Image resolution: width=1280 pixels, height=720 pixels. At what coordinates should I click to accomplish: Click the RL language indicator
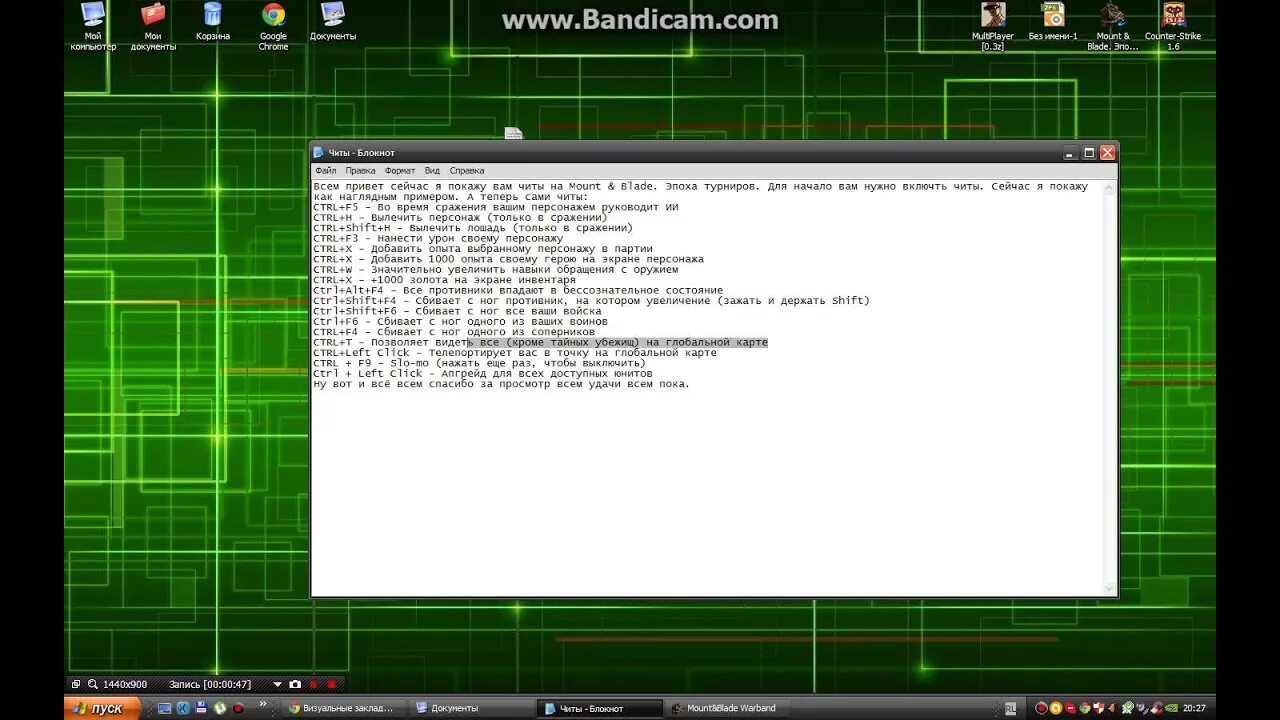coord(1010,708)
